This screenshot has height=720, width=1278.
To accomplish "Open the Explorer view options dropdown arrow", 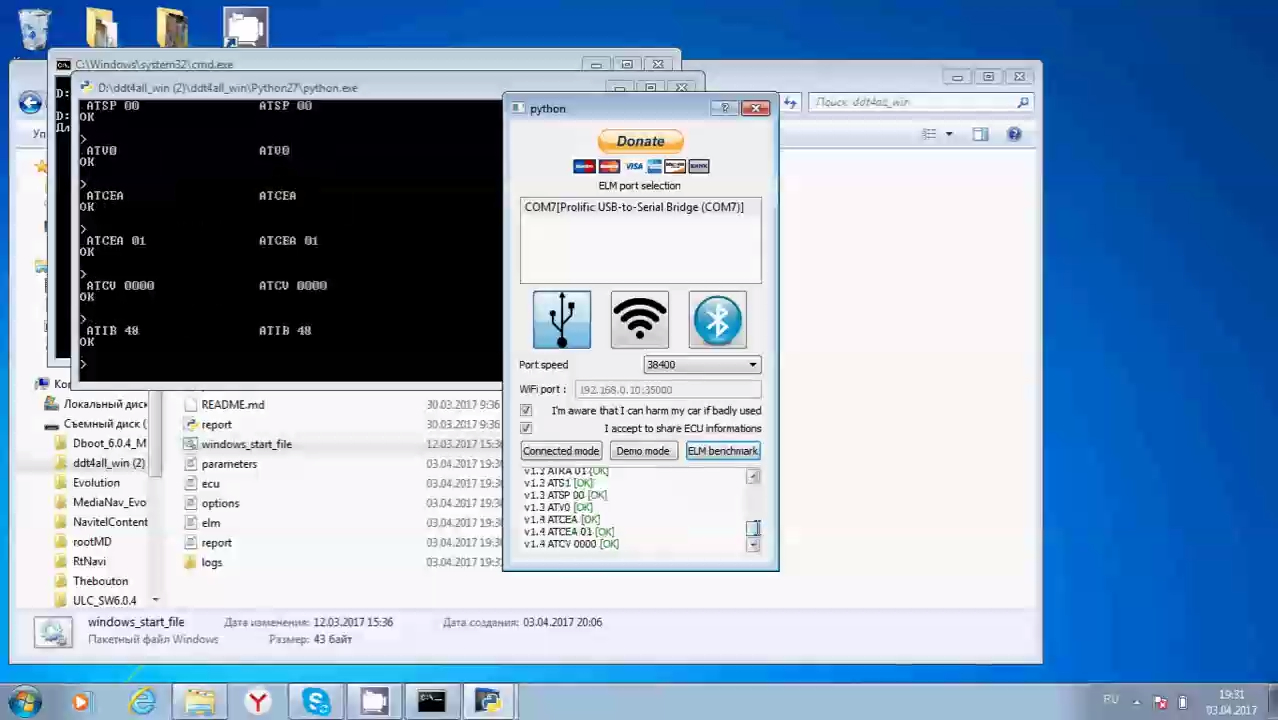I will pos(949,134).
